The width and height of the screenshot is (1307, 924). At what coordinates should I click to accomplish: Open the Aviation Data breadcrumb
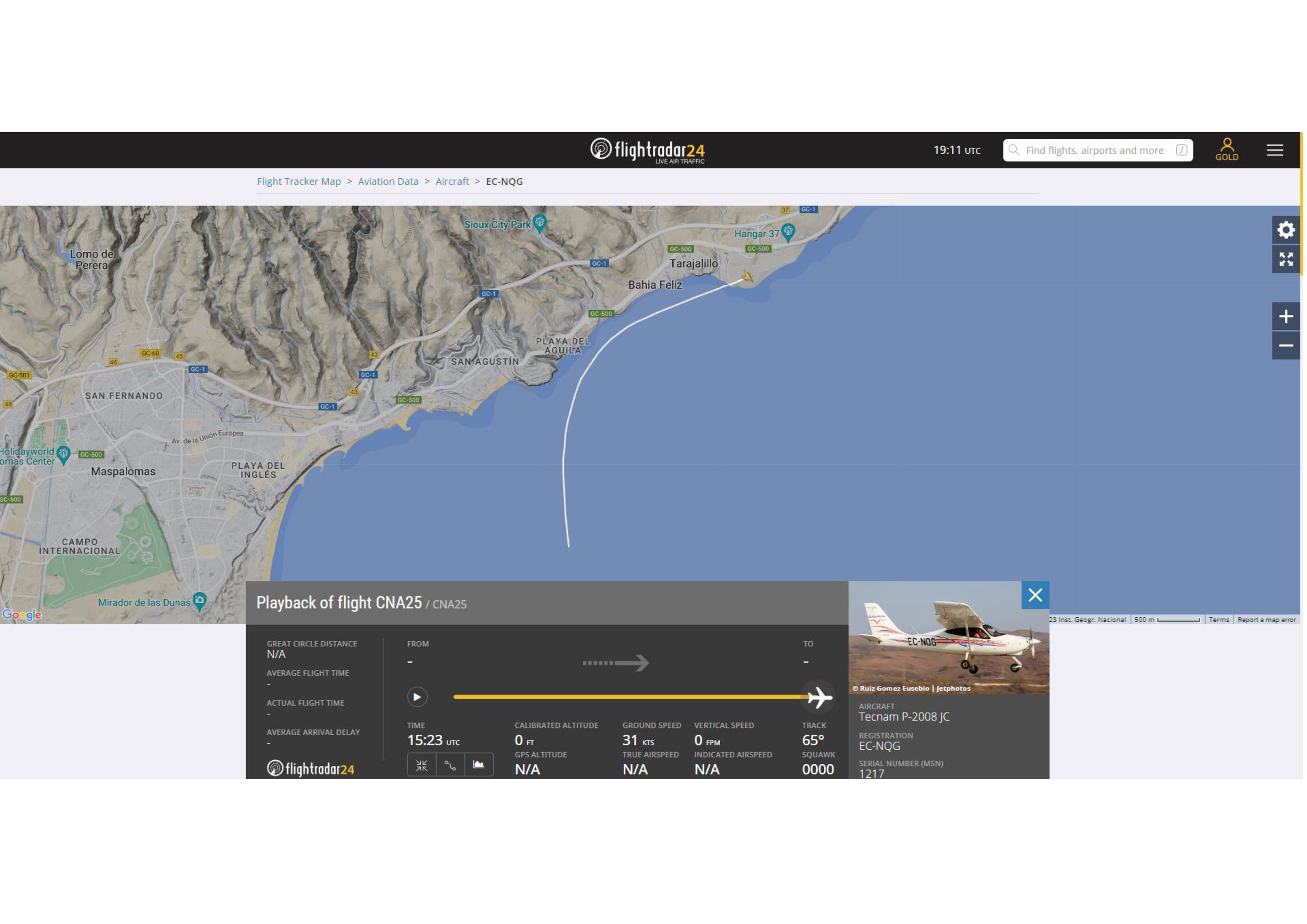point(388,181)
